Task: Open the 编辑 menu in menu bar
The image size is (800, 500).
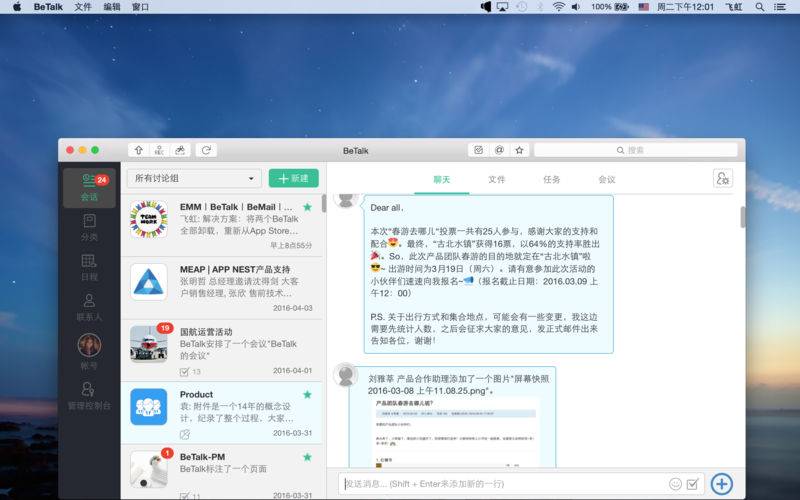Action: (112, 7)
